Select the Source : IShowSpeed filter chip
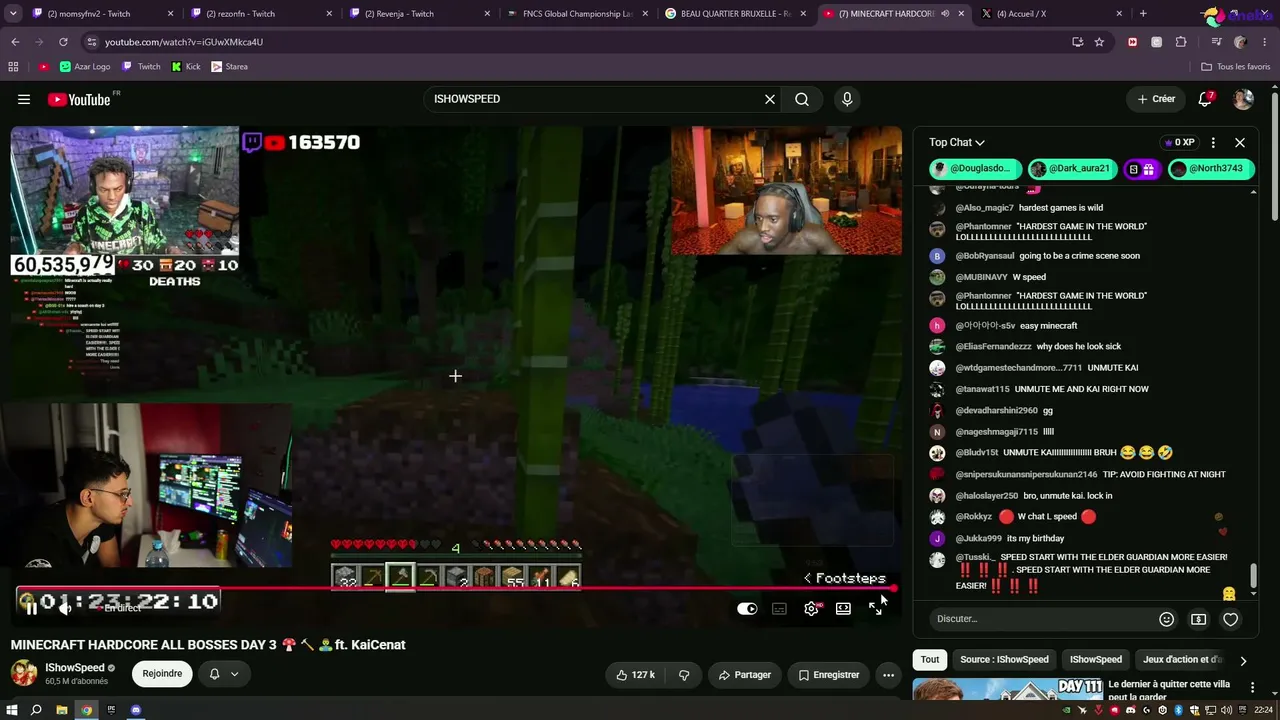Screen dimensions: 1280x720 coord(1004,660)
